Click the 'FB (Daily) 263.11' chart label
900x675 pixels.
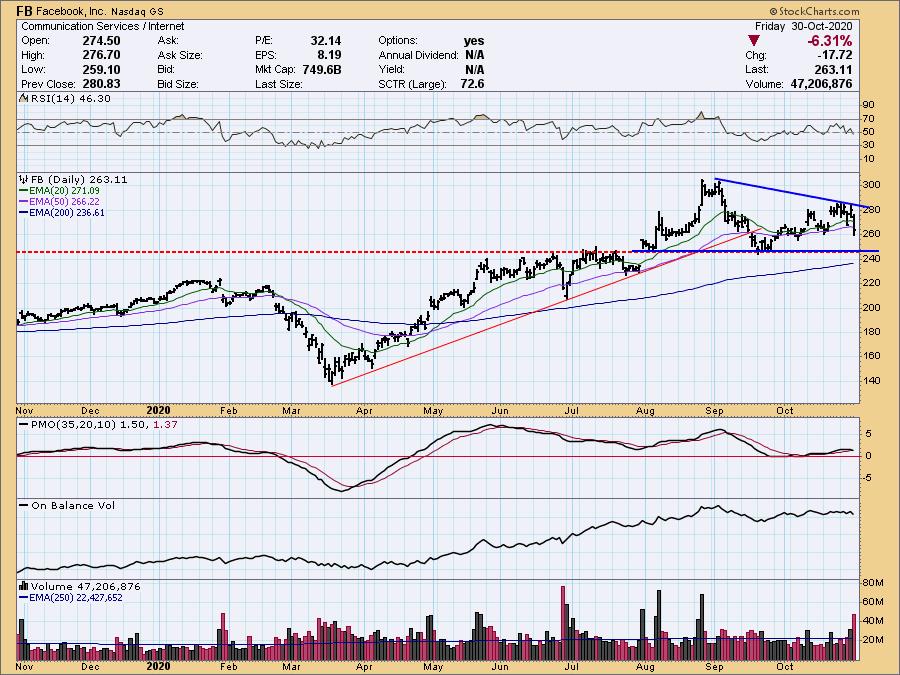(x=79, y=179)
